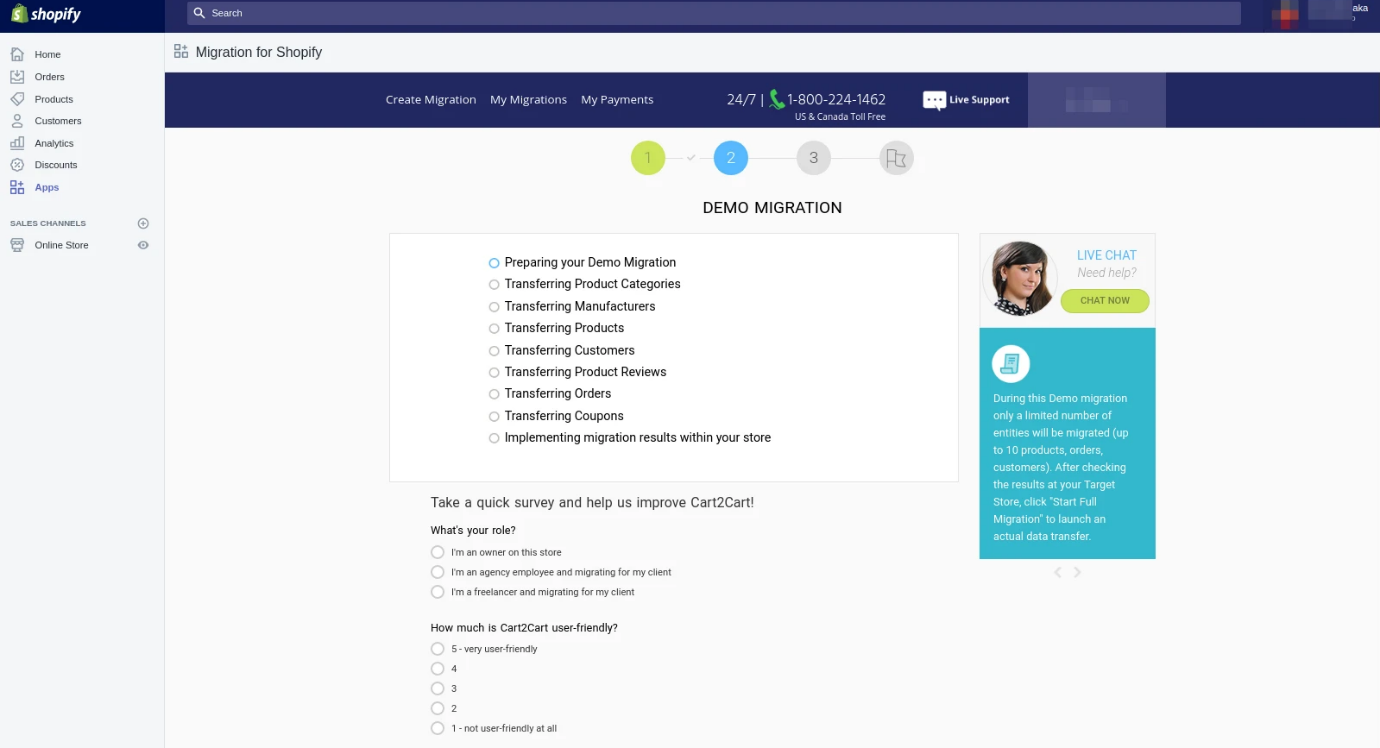Go to Products in the sidebar
Screen dimensions: 1380x748
pyautogui.click(x=53, y=99)
